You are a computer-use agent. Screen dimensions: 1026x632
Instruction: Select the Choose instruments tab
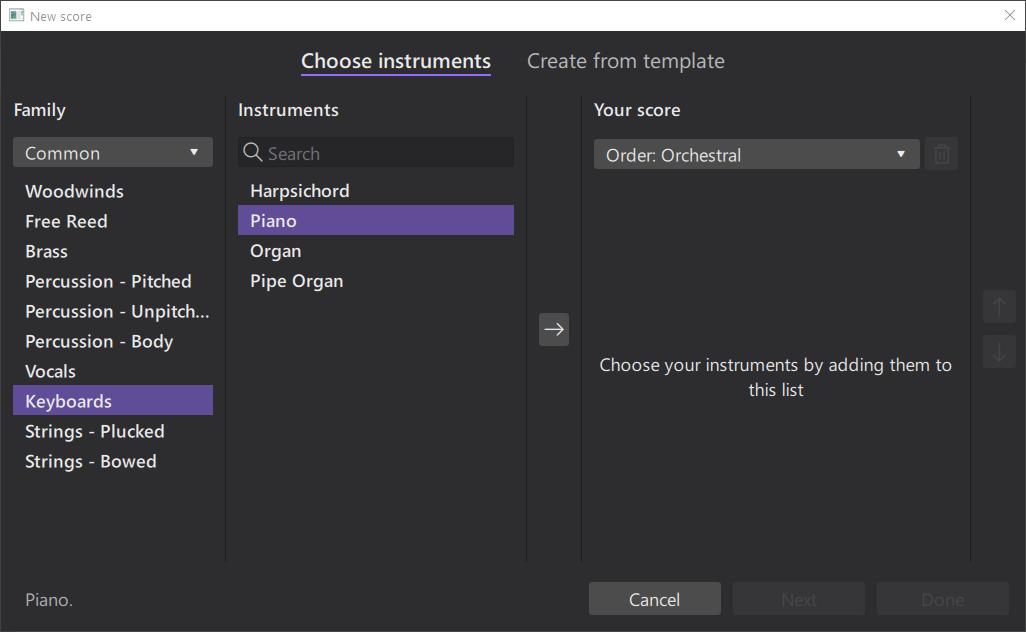pyautogui.click(x=396, y=61)
